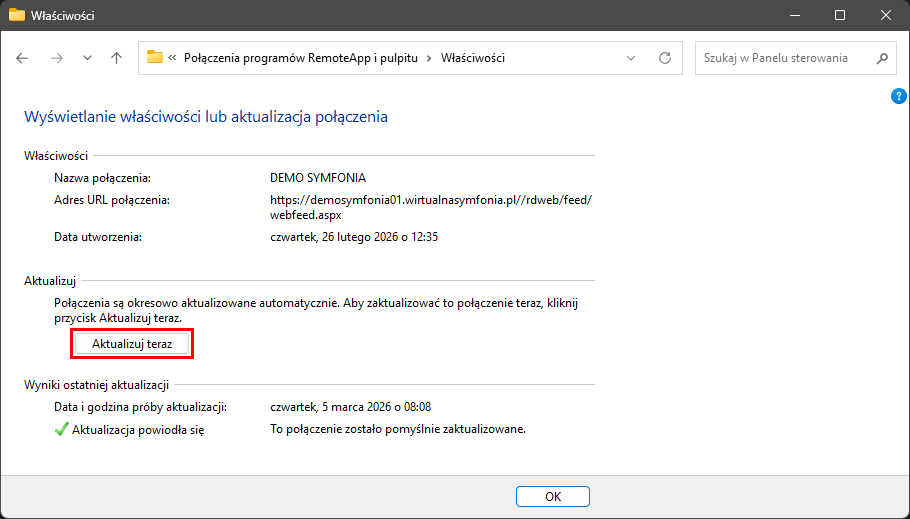
Task: Click the 'Data utworzenia:' label
Action: 98,237
